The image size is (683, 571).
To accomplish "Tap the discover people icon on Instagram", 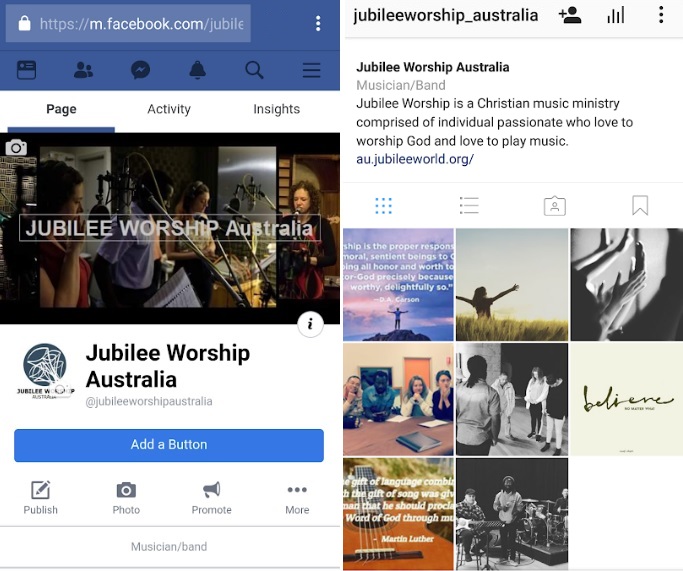I will (570, 15).
